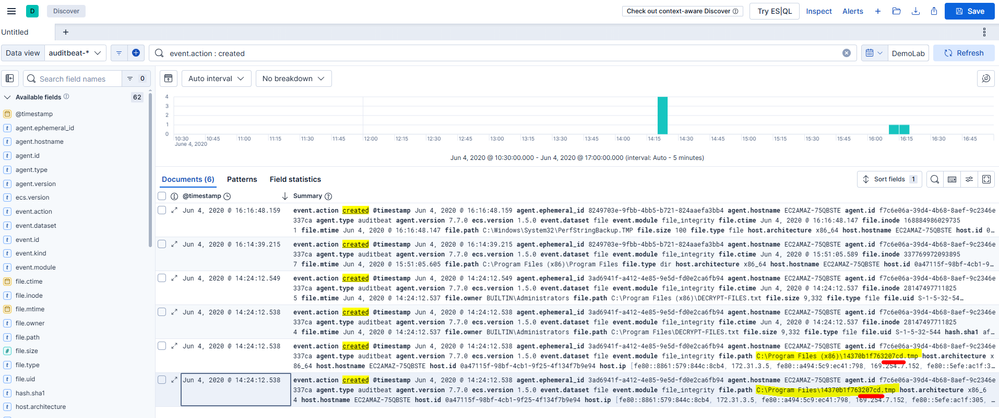Open the No breakdown dropdown

pos(294,78)
